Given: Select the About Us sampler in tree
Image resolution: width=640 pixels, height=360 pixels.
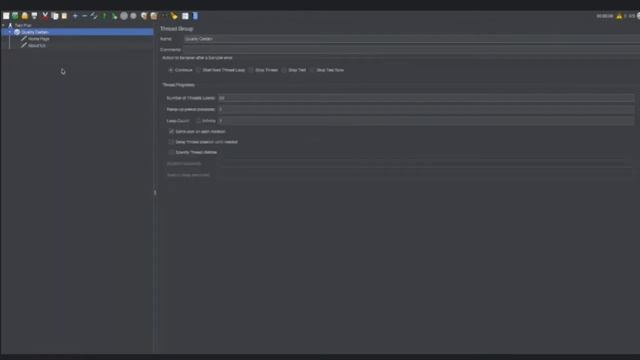Looking at the screenshot, I should [x=37, y=46].
